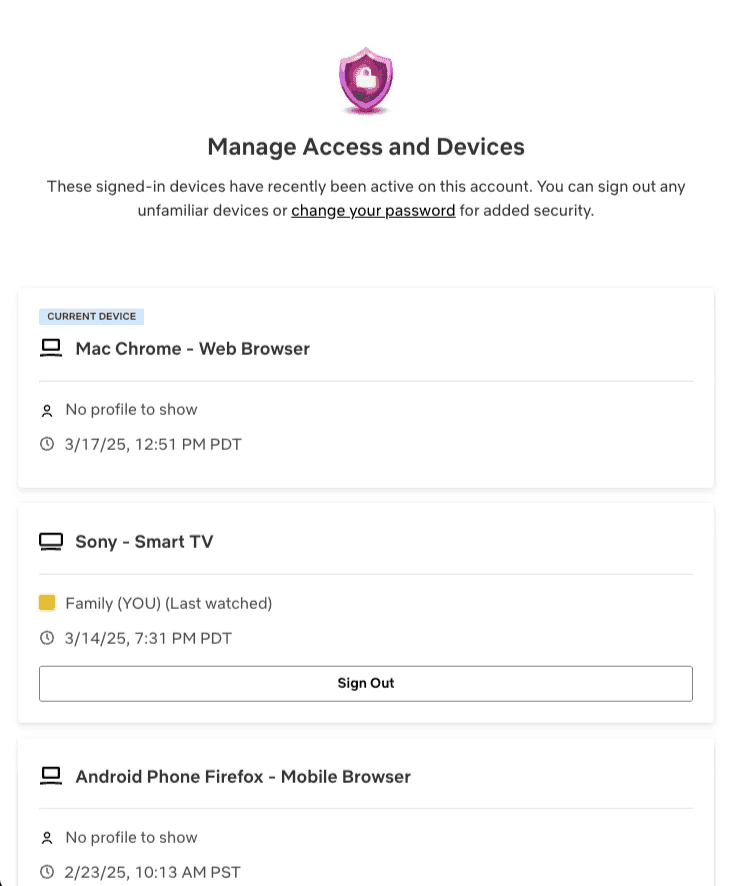
Task: Select the Family profile yellow color swatch
Action: pos(47,603)
